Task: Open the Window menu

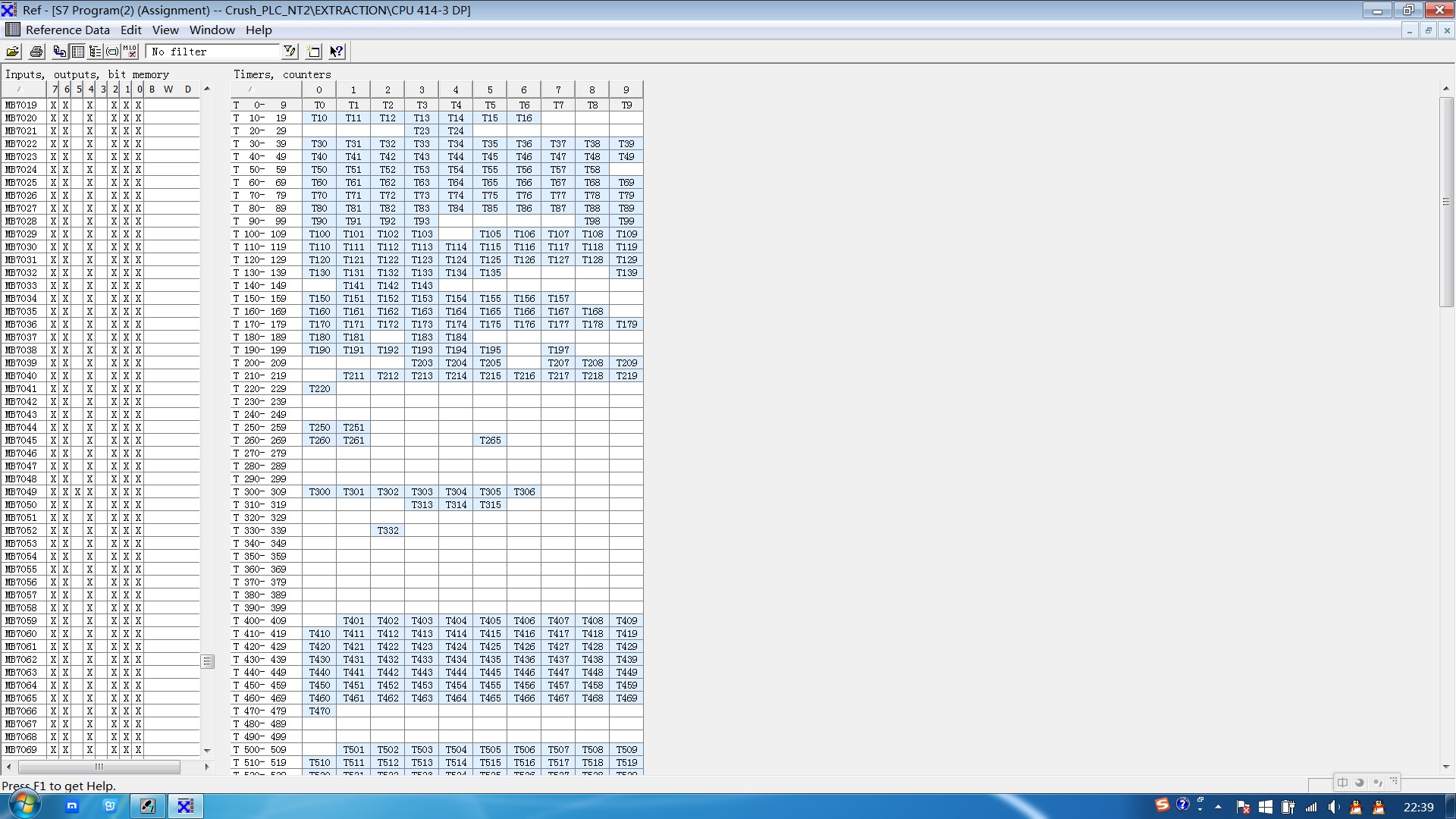Action: 212,30
